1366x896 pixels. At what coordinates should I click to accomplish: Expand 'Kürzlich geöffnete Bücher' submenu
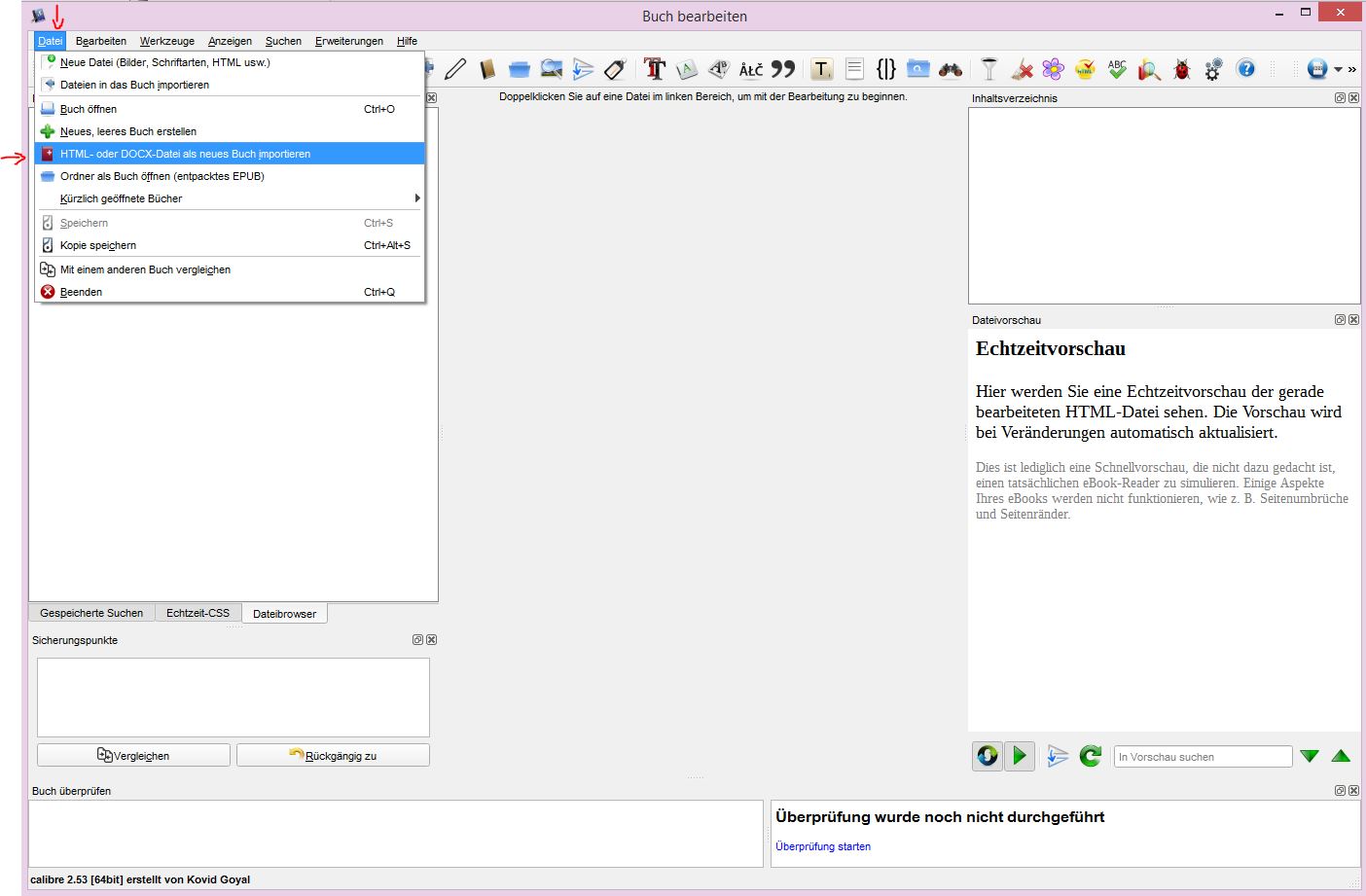[x=230, y=198]
